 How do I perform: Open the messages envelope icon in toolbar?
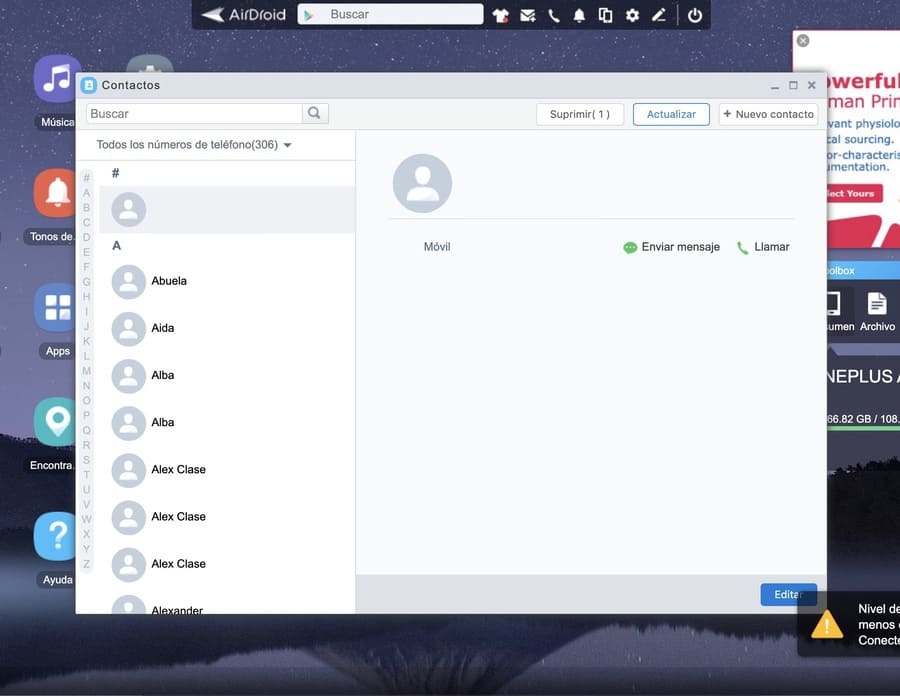pos(527,15)
